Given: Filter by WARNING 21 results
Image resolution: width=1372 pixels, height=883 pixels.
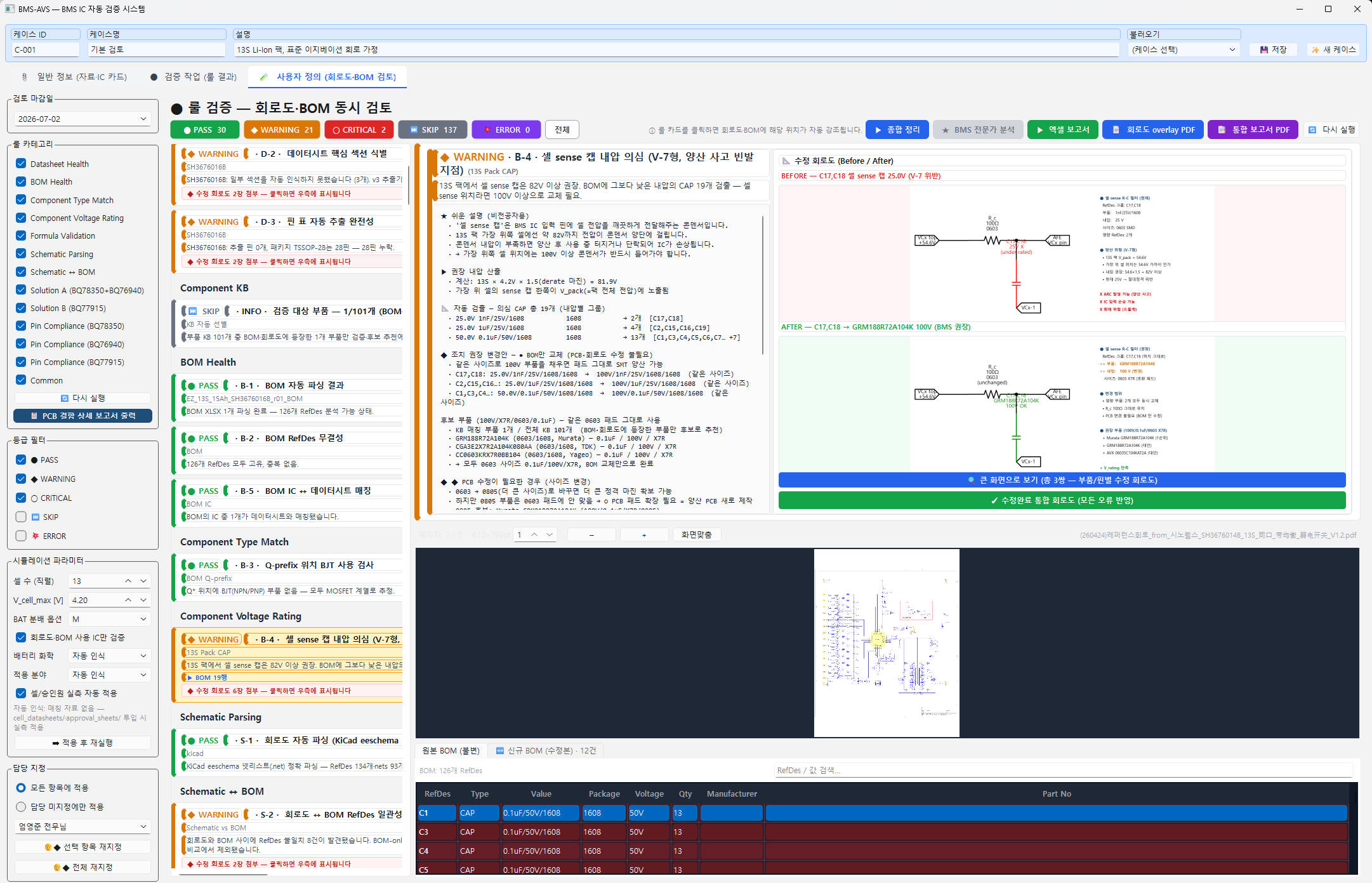Looking at the screenshot, I should pyautogui.click(x=282, y=129).
